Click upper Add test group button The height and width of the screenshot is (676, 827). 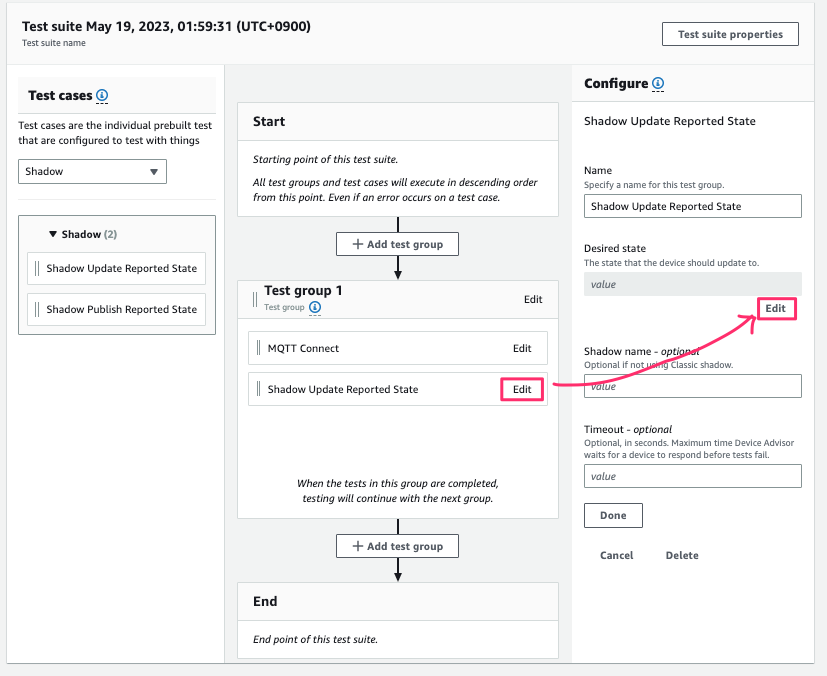pos(397,244)
